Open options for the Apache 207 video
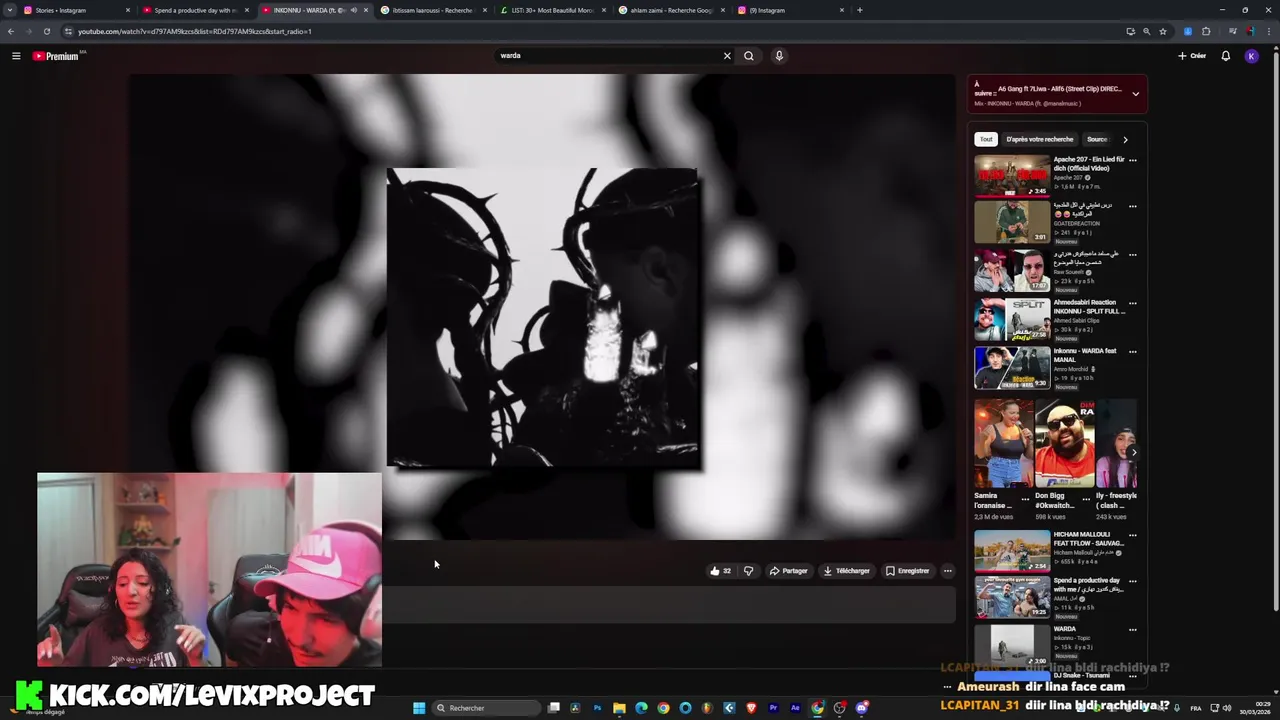This screenshot has width=1280, height=720. [x=1132, y=160]
